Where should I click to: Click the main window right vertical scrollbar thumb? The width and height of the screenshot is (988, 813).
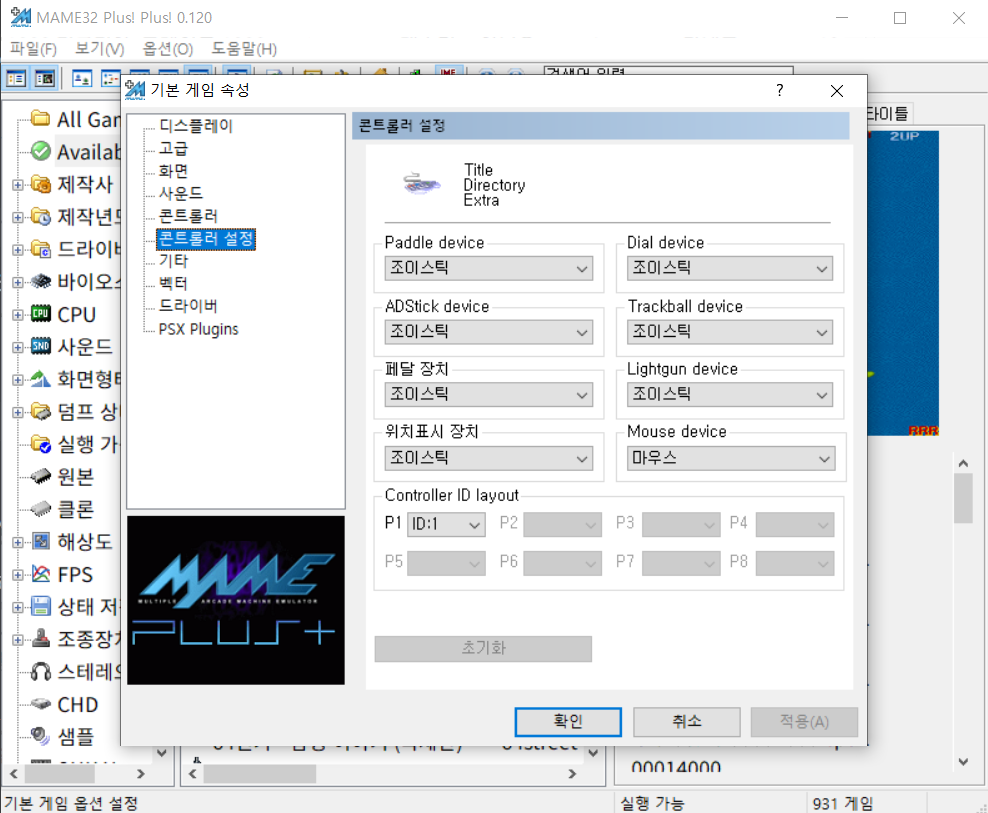coord(963,499)
